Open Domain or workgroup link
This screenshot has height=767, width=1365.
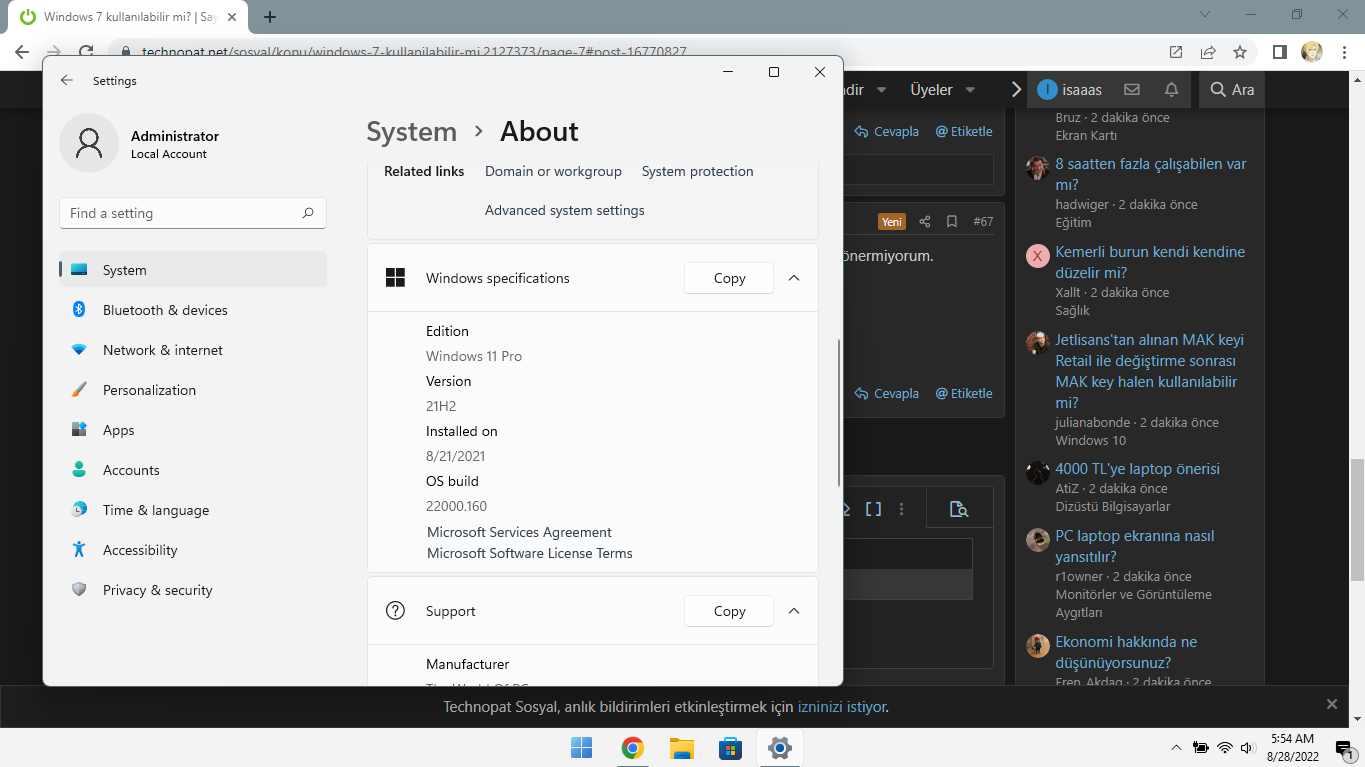(553, 171)
